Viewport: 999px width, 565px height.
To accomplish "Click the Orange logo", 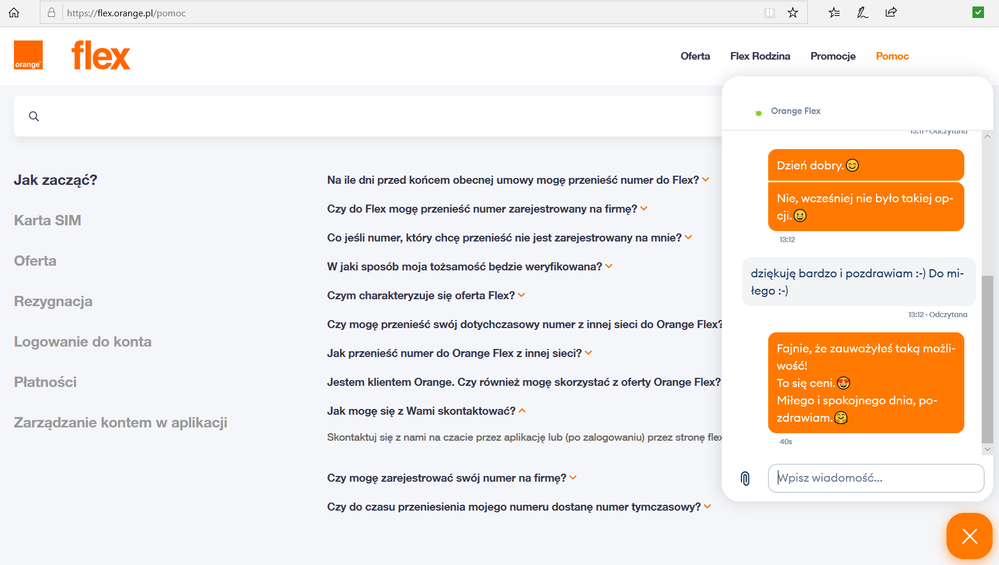I will [28, 56].
